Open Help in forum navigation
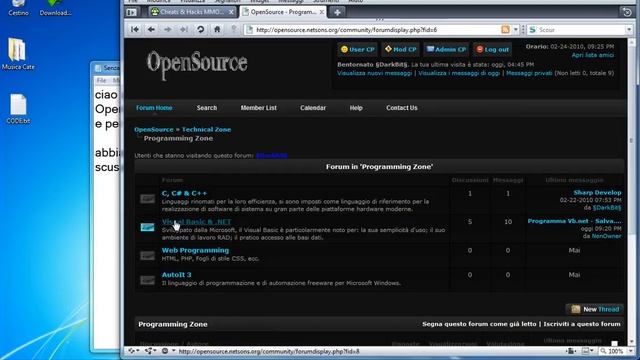640x360 pixels. 356,108
